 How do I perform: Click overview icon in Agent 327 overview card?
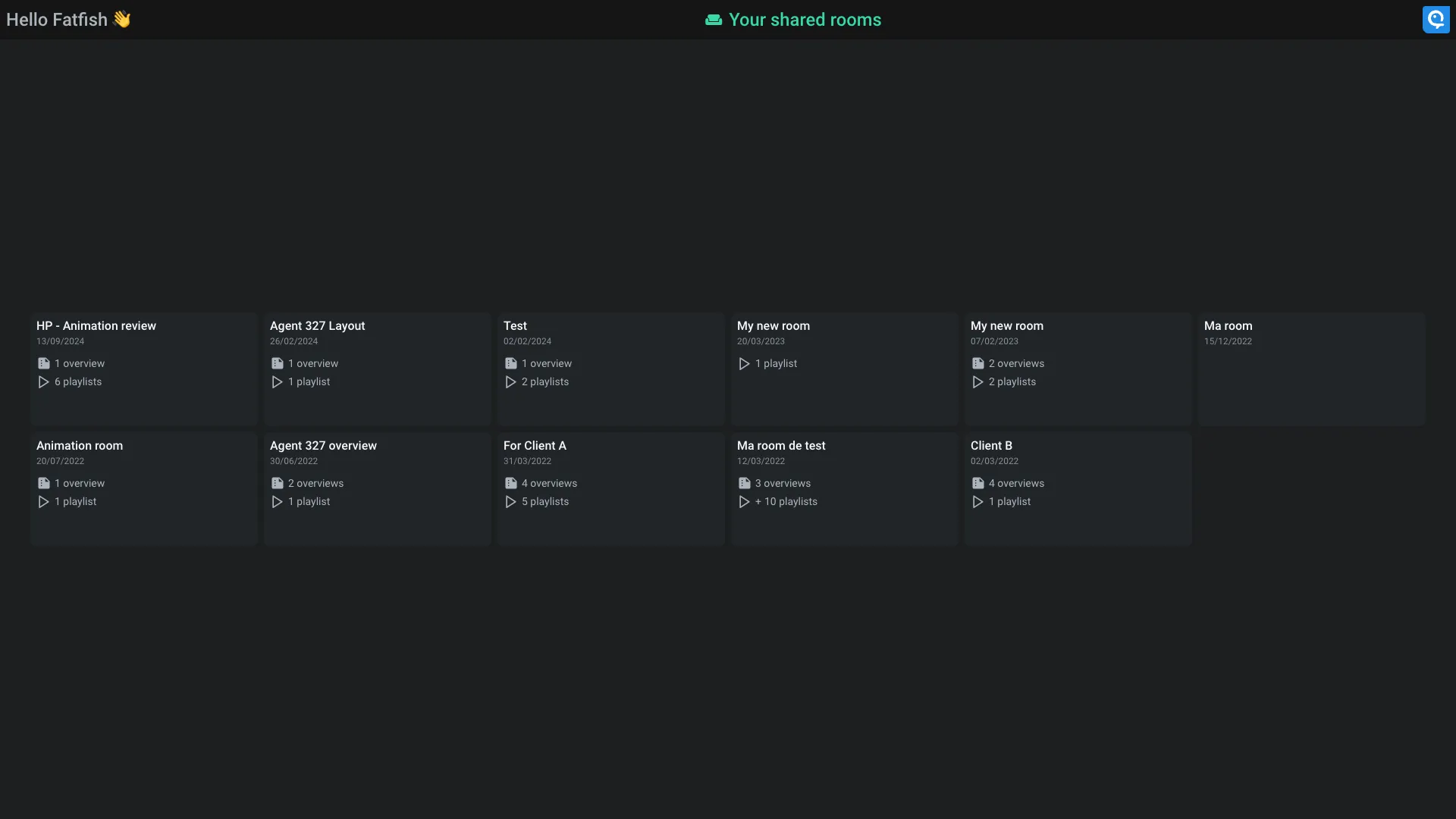(278, 484)
